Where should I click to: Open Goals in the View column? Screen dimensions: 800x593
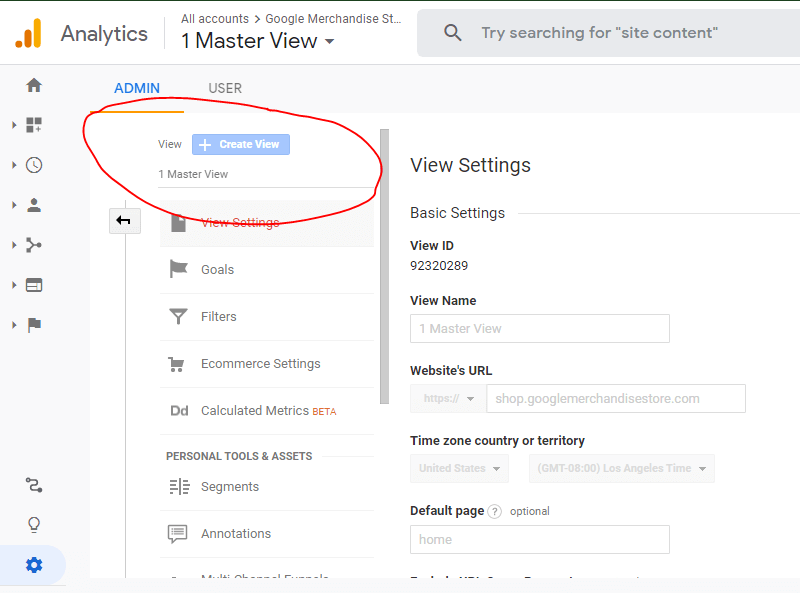217,269
